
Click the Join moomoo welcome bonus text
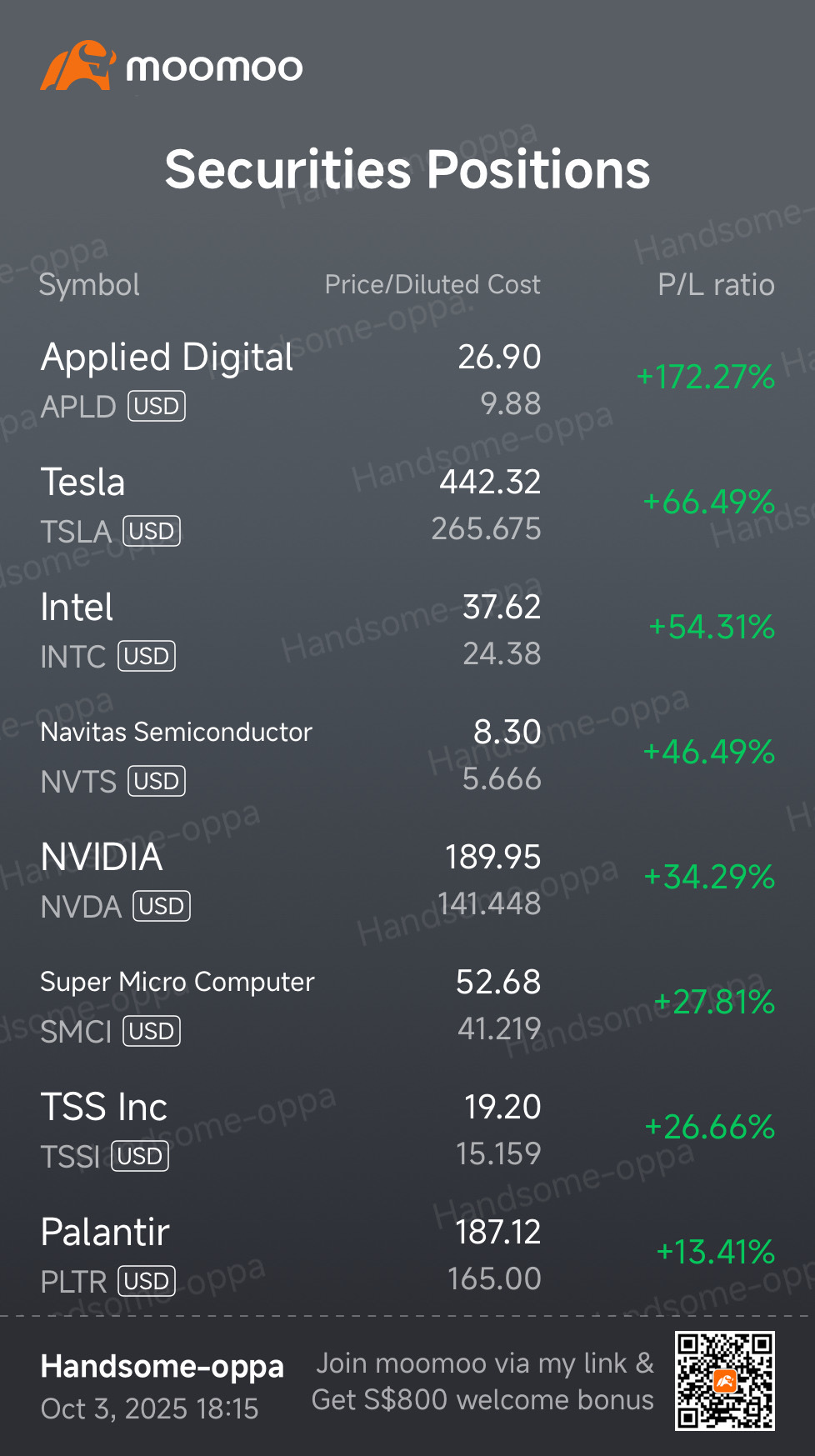pyautogui.click(x=482, y=1381)
